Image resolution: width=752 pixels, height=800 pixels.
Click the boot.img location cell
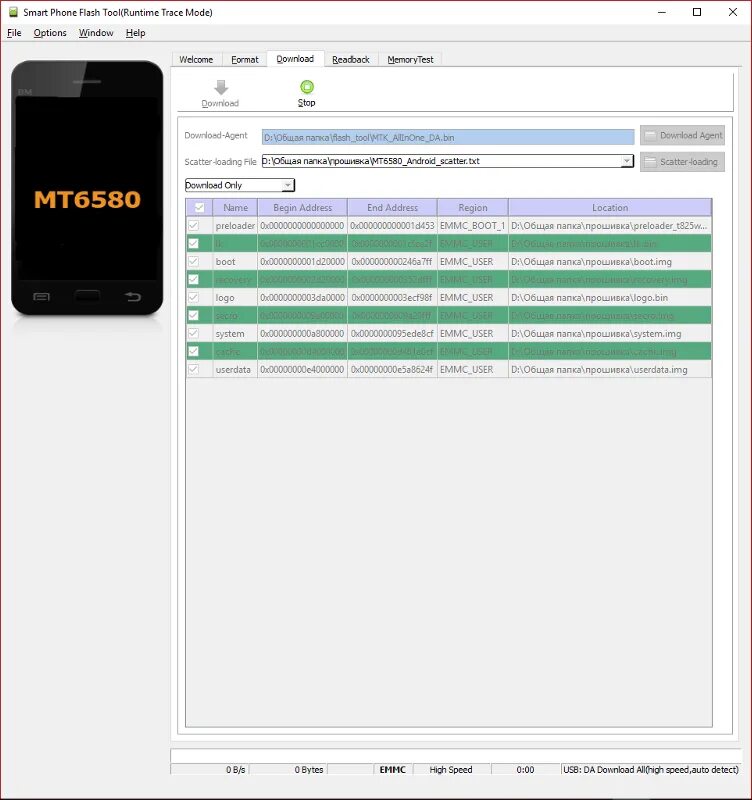610,262
